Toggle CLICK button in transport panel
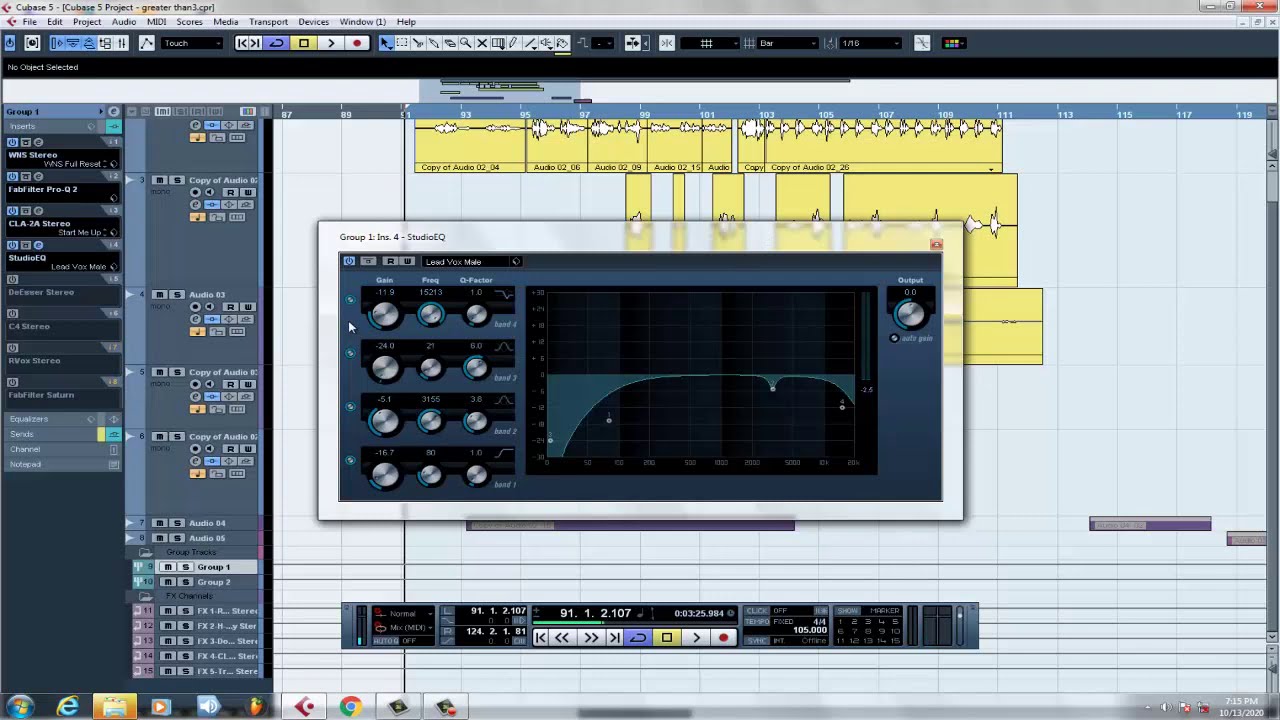Image resolution: width=1280 pixels, height=720 pixels. (x=757, y=610)
